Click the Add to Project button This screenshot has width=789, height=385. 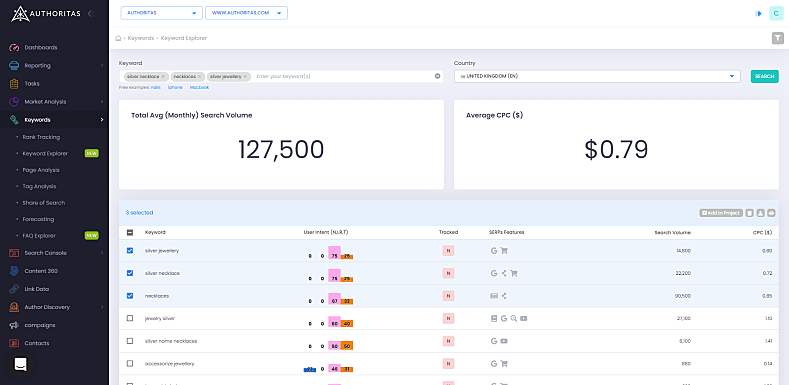721,213
